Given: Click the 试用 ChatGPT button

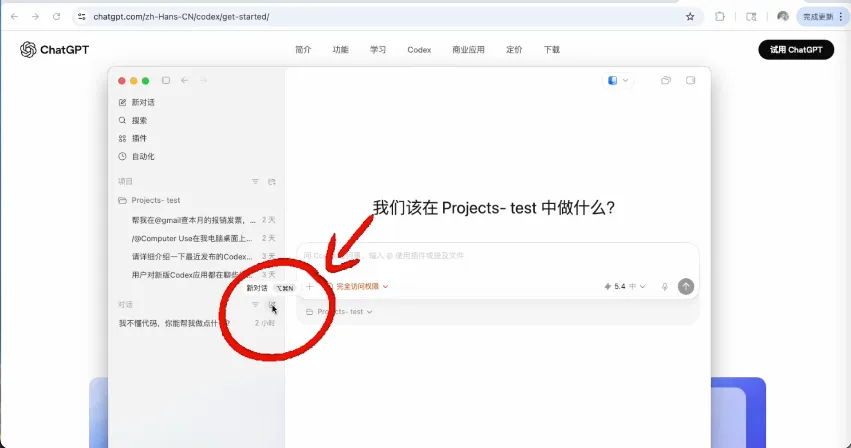Looking at the screenshot, I should [796, 49].
